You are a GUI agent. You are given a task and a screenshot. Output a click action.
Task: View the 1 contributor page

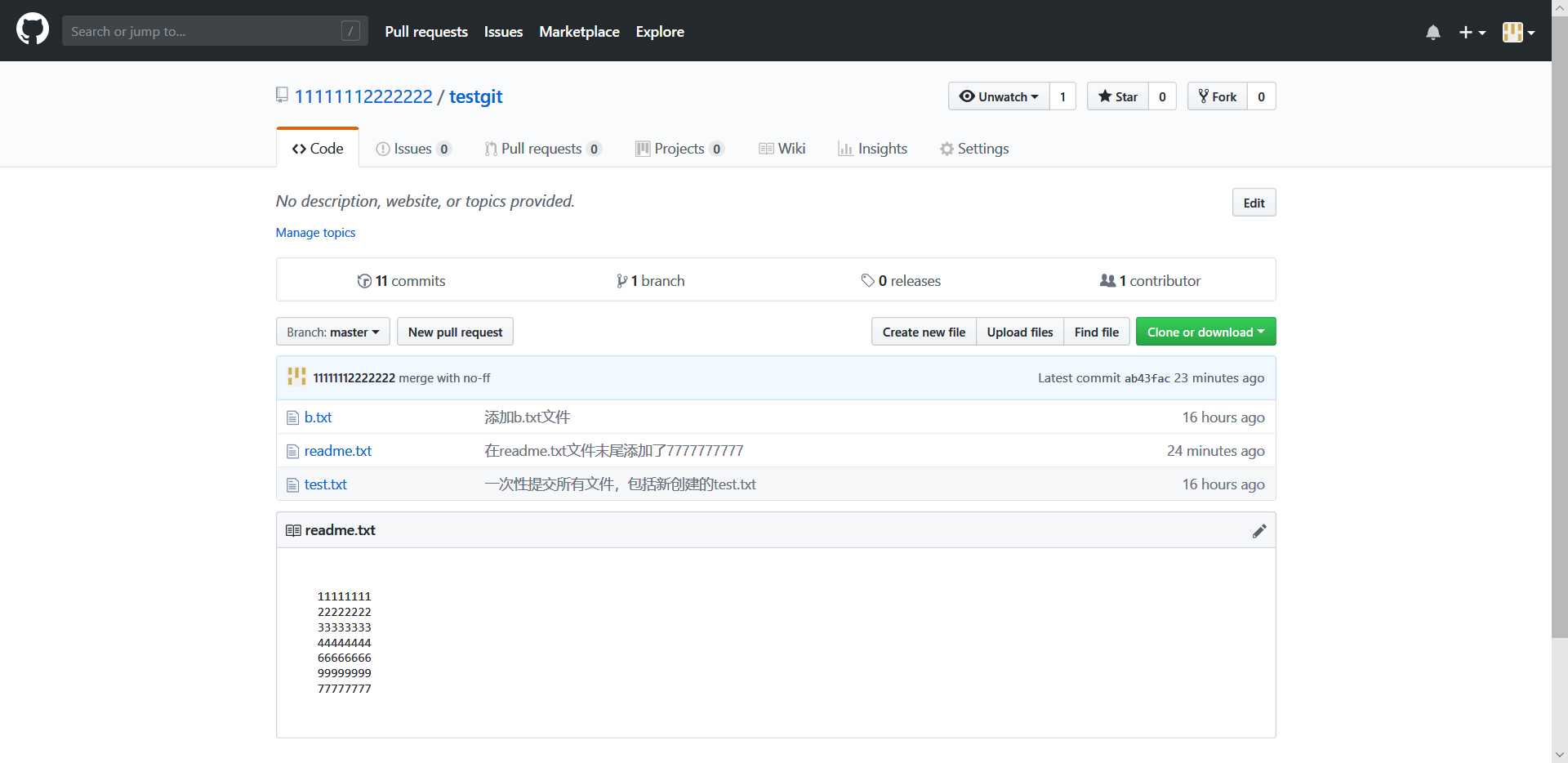1150,280
